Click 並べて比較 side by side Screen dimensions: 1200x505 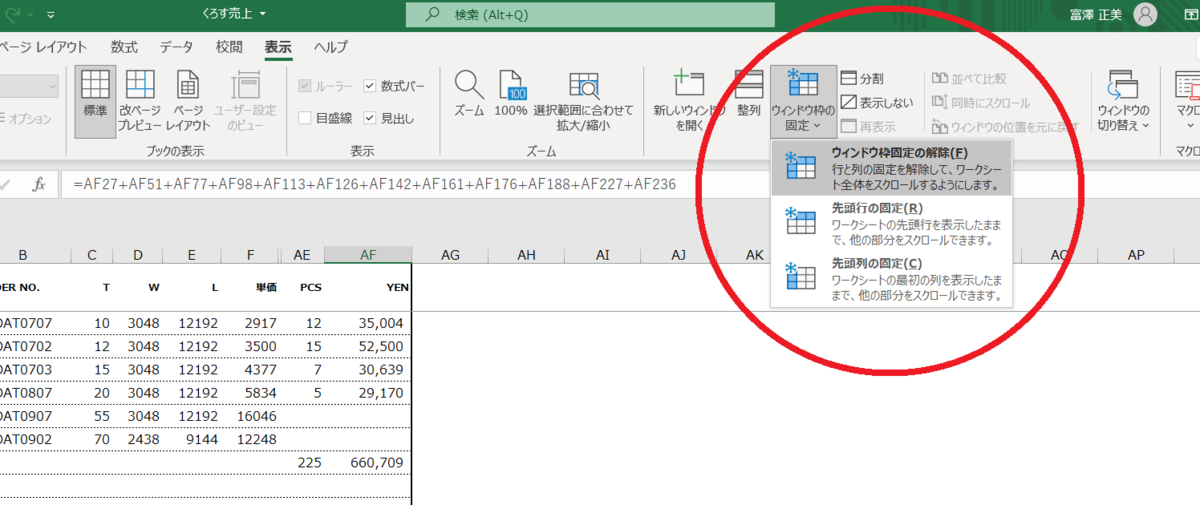click(x=970, y=78)
